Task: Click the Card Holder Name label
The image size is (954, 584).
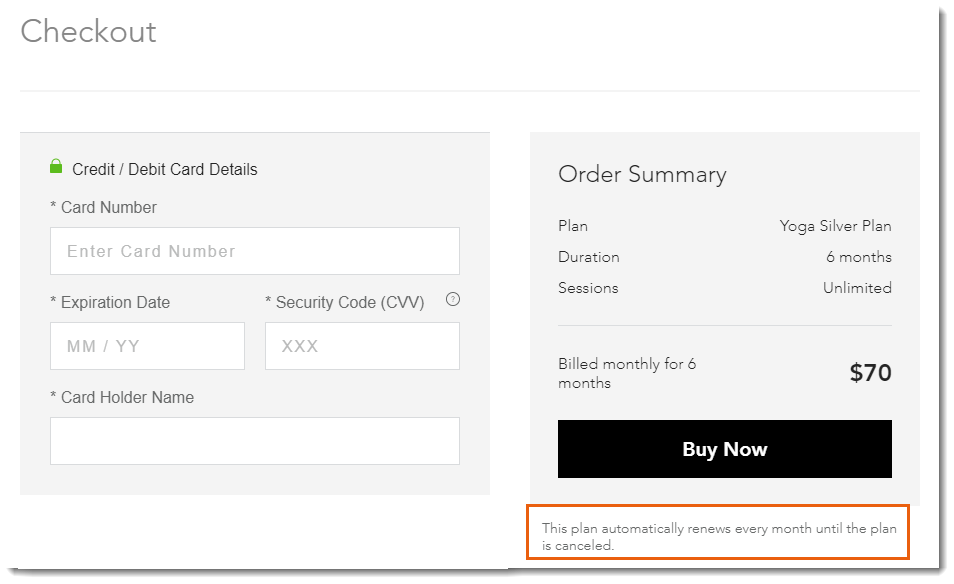Action: 122,397
